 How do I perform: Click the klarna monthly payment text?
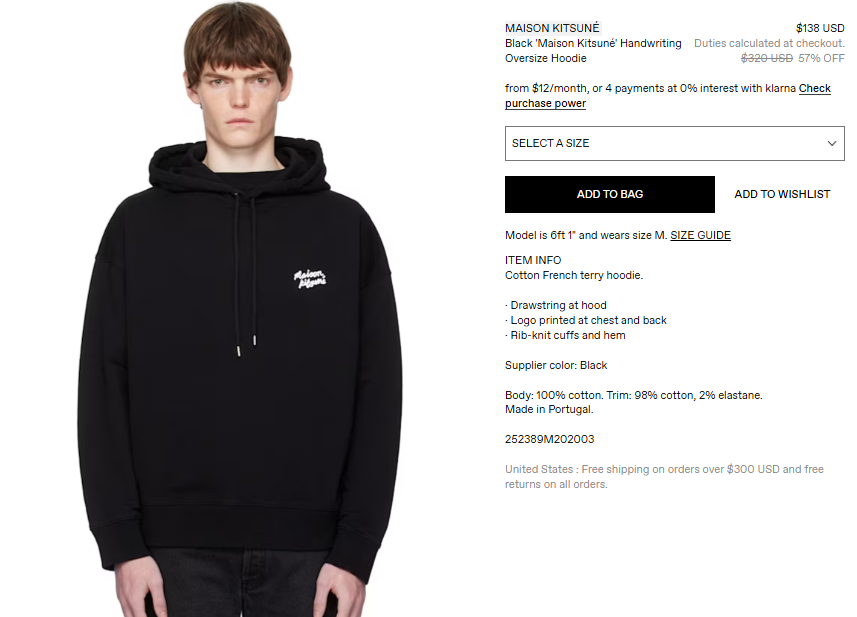point(650,88)
